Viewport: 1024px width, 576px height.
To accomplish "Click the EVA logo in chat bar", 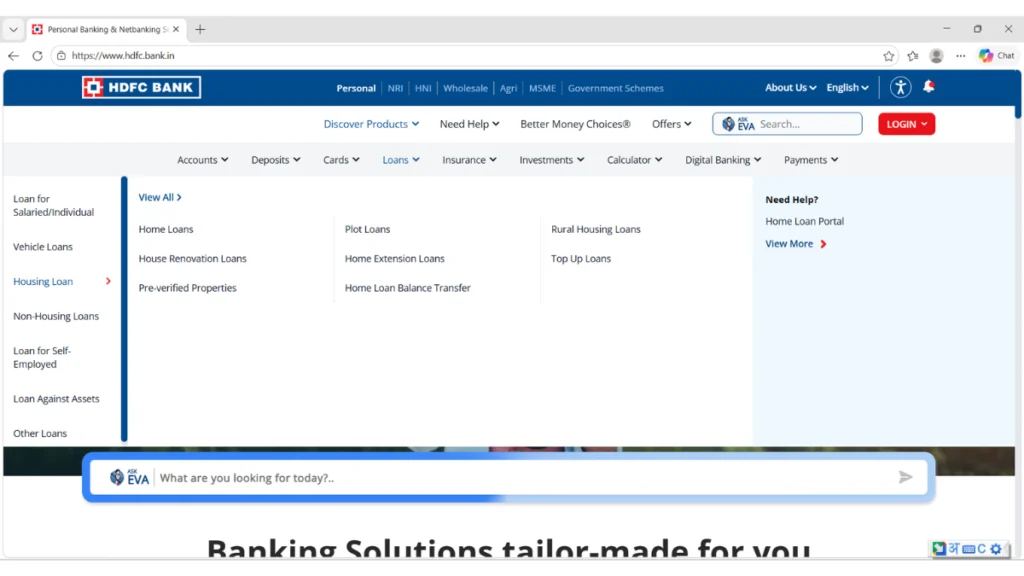I will click(129, 477).
